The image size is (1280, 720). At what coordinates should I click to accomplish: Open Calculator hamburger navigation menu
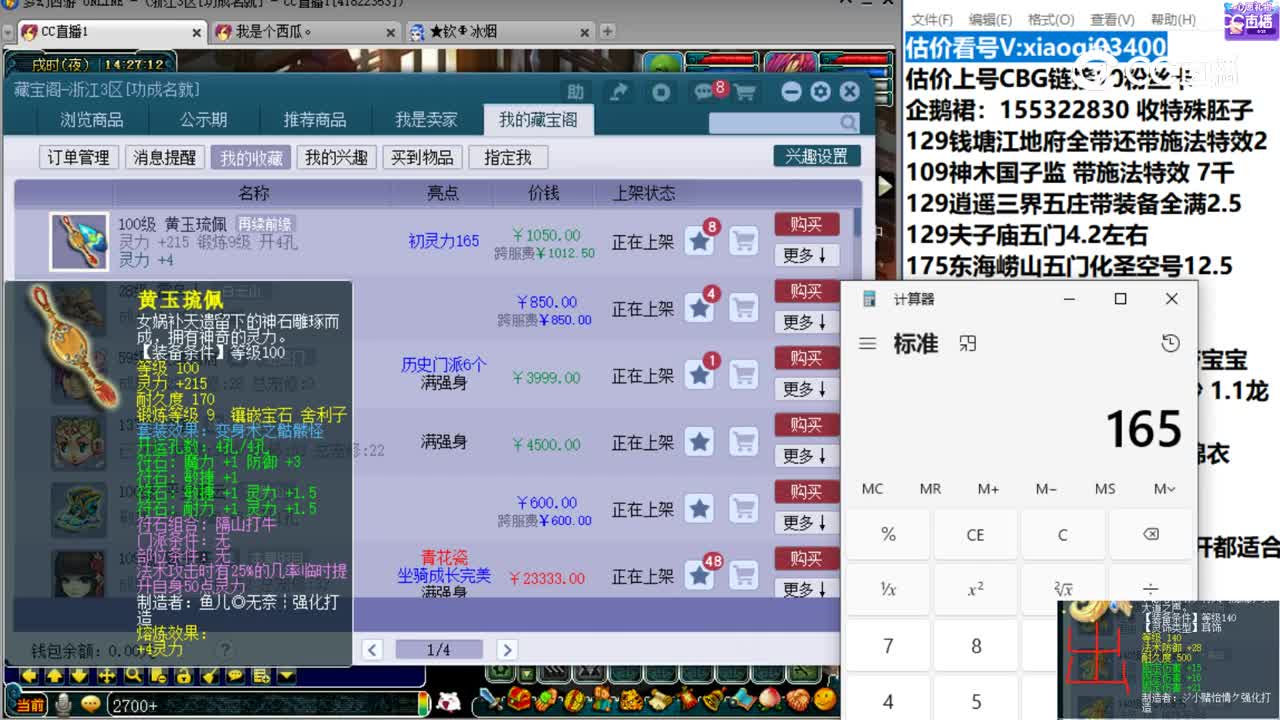[867, 343]
